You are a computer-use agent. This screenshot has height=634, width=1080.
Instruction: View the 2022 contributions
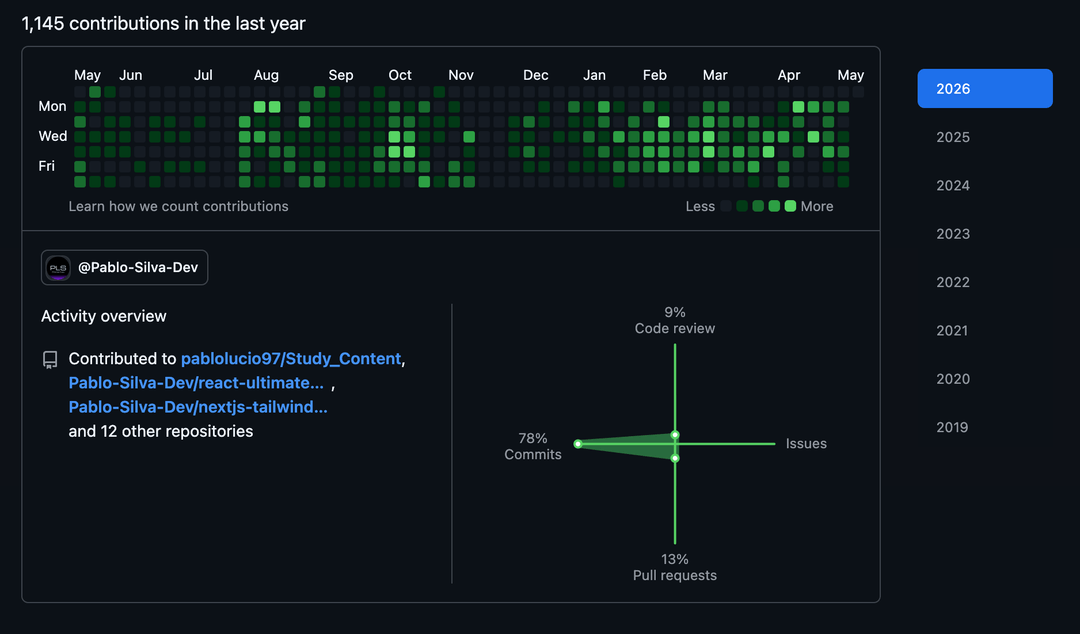(953, 282)
